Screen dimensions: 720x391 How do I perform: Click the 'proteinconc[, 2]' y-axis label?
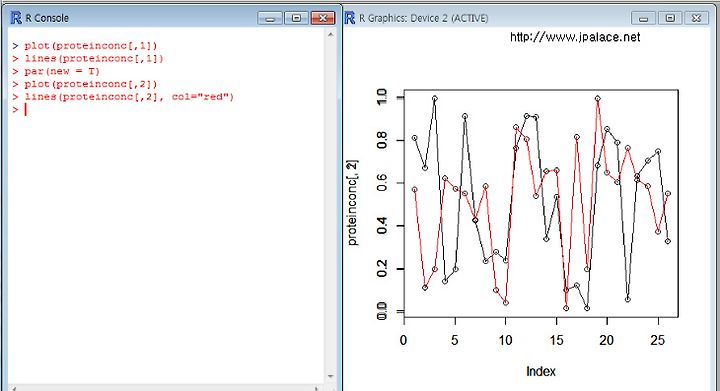(x=352, y=203)
